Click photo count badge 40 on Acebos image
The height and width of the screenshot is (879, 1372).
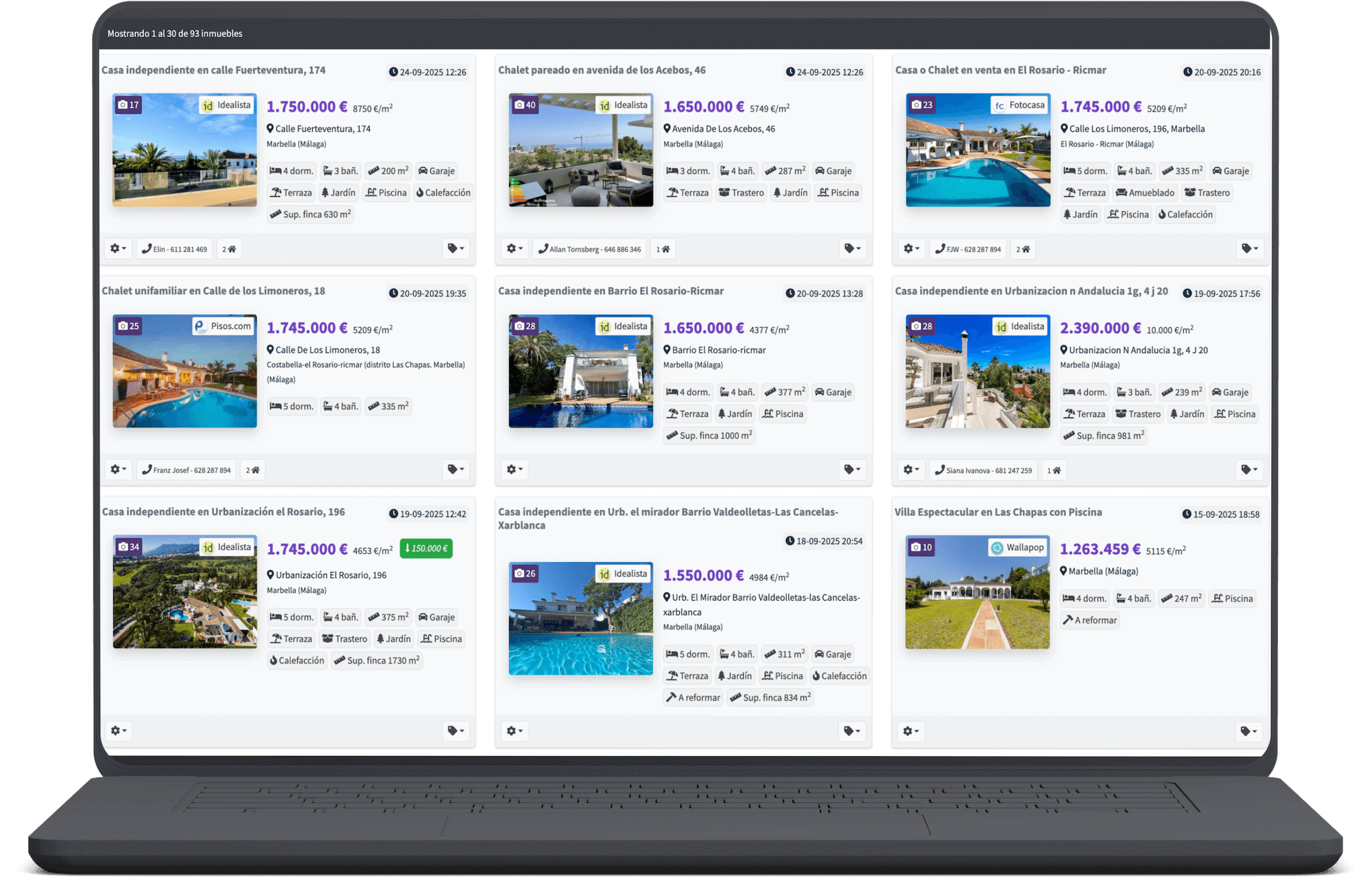click(525, 105)
